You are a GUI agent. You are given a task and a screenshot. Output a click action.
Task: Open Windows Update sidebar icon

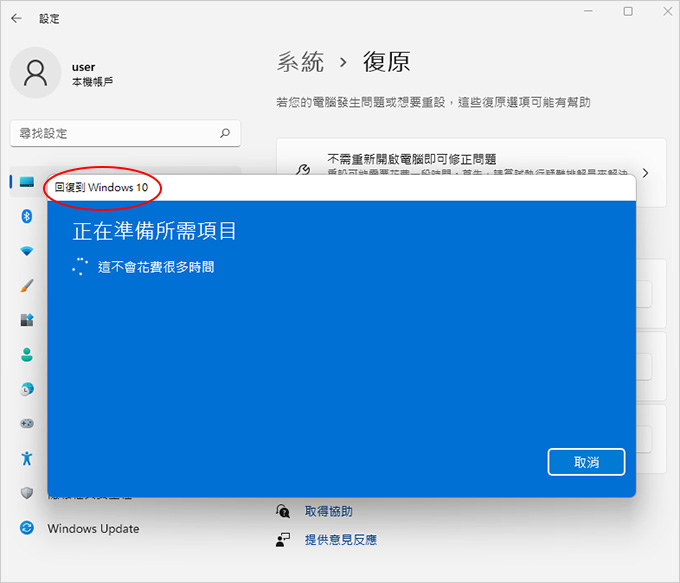pyautogui.click(x=27, y=528)
